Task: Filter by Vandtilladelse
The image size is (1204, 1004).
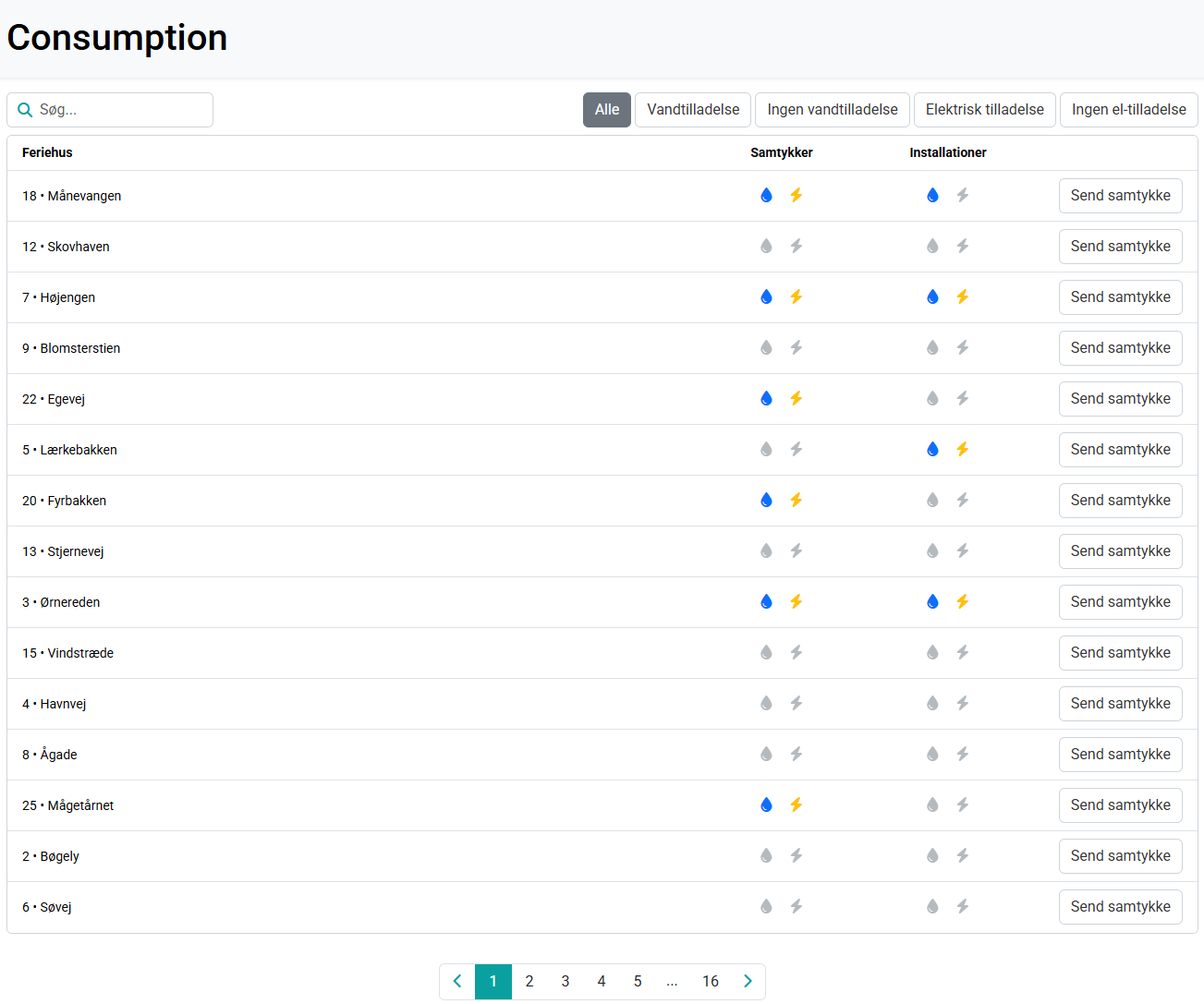Action: point(693,110)
